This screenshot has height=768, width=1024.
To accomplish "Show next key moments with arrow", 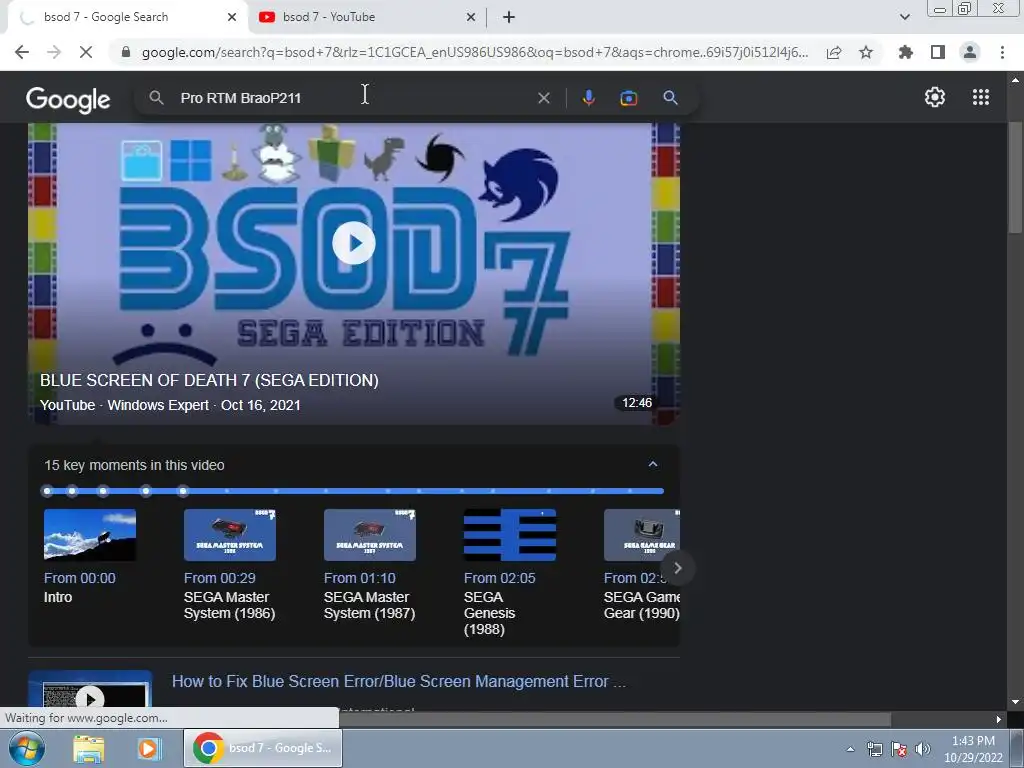I will tap(678, 568).
